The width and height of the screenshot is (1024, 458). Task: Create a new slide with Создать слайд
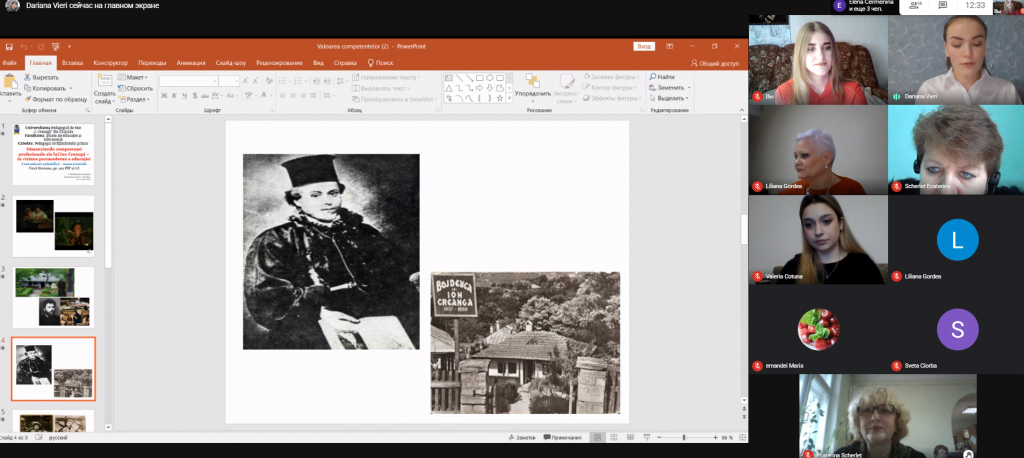pos(104,88)
